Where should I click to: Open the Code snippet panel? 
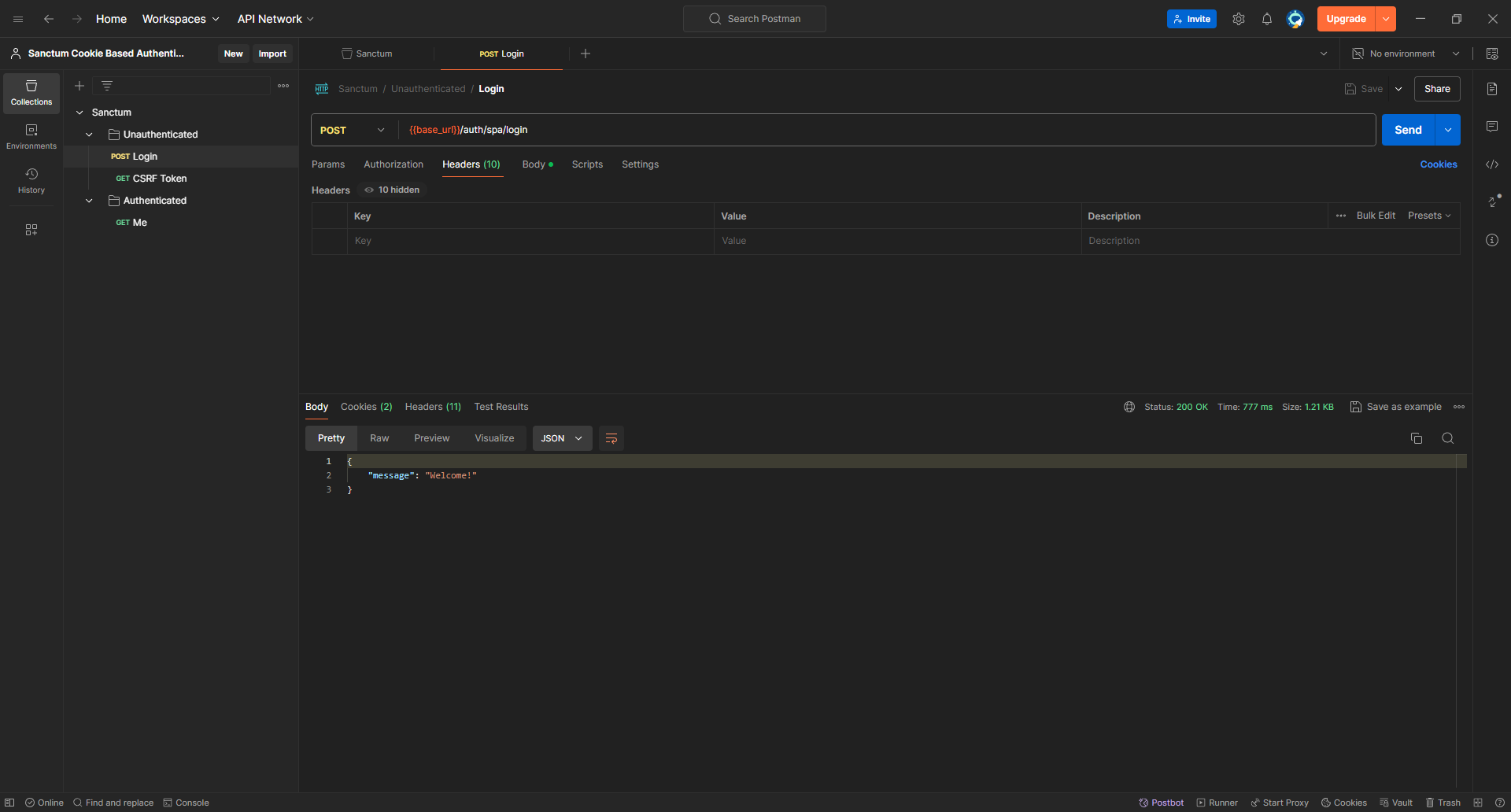coord(1492,164)
